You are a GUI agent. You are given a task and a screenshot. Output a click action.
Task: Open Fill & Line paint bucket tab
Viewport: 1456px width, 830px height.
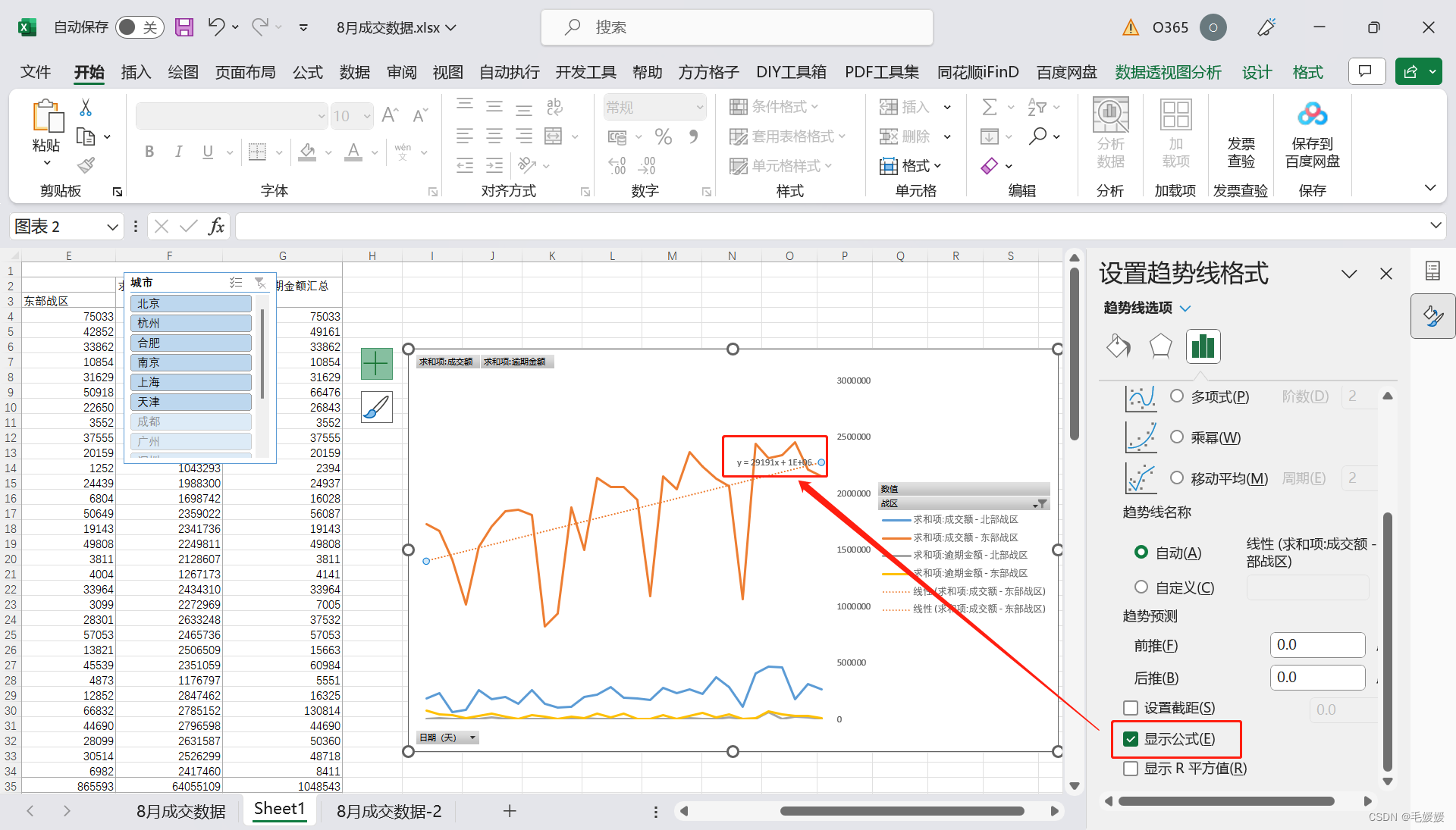1119,346
